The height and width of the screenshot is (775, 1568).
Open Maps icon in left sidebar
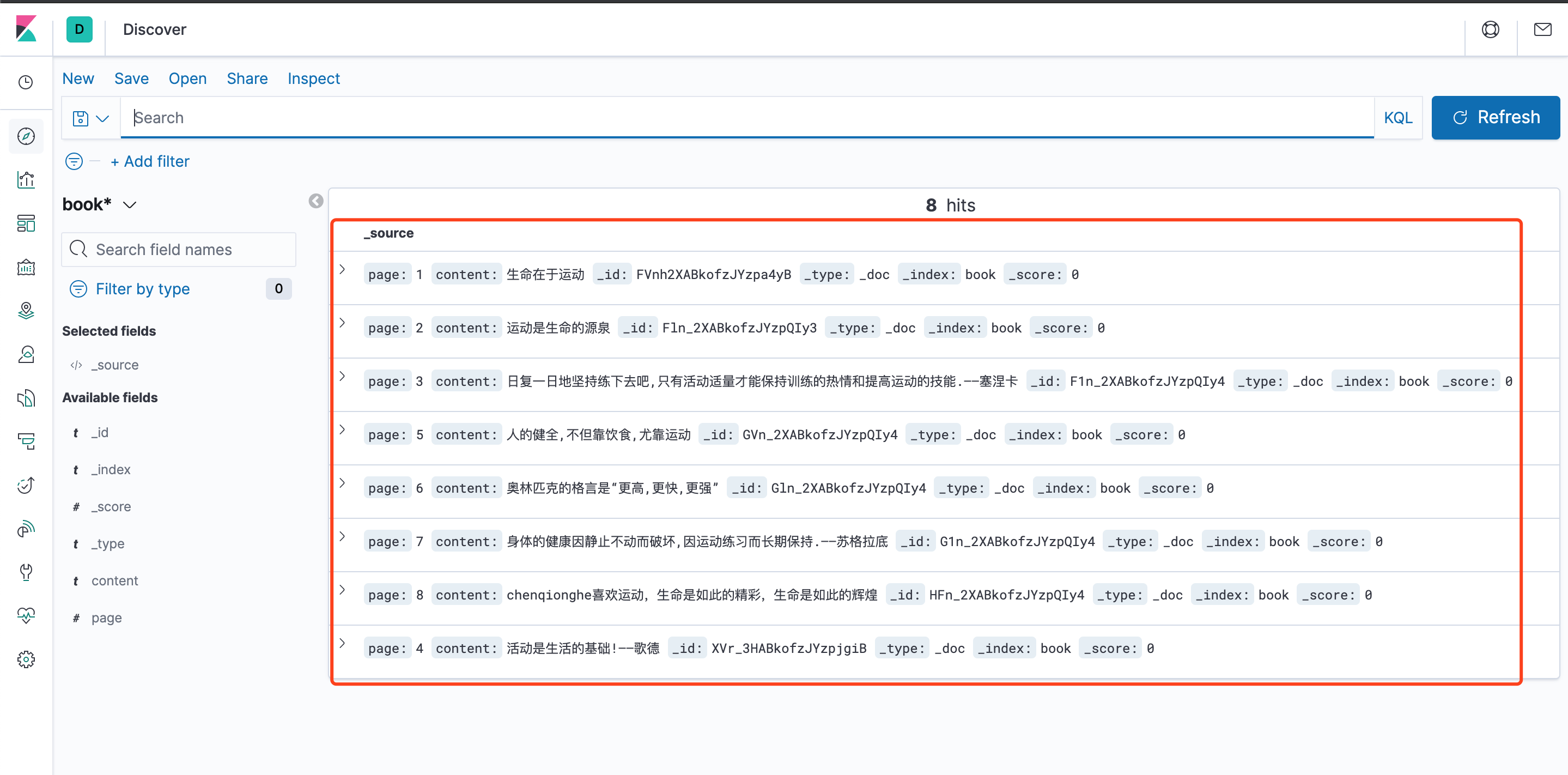26,311
